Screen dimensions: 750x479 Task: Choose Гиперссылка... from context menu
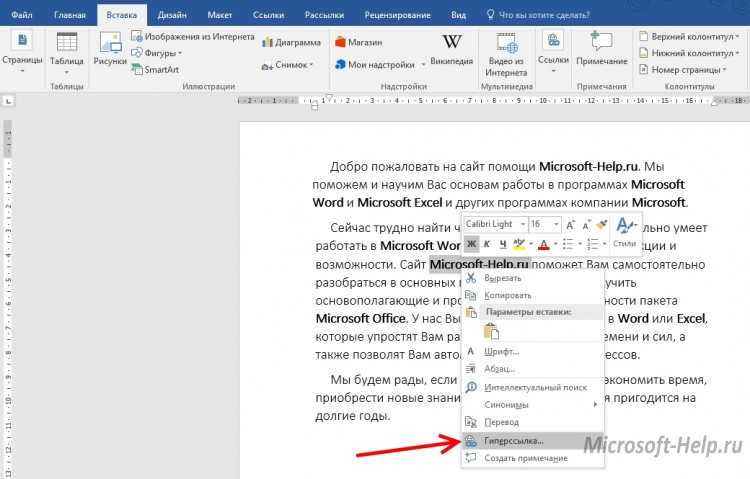click(533, 441)
